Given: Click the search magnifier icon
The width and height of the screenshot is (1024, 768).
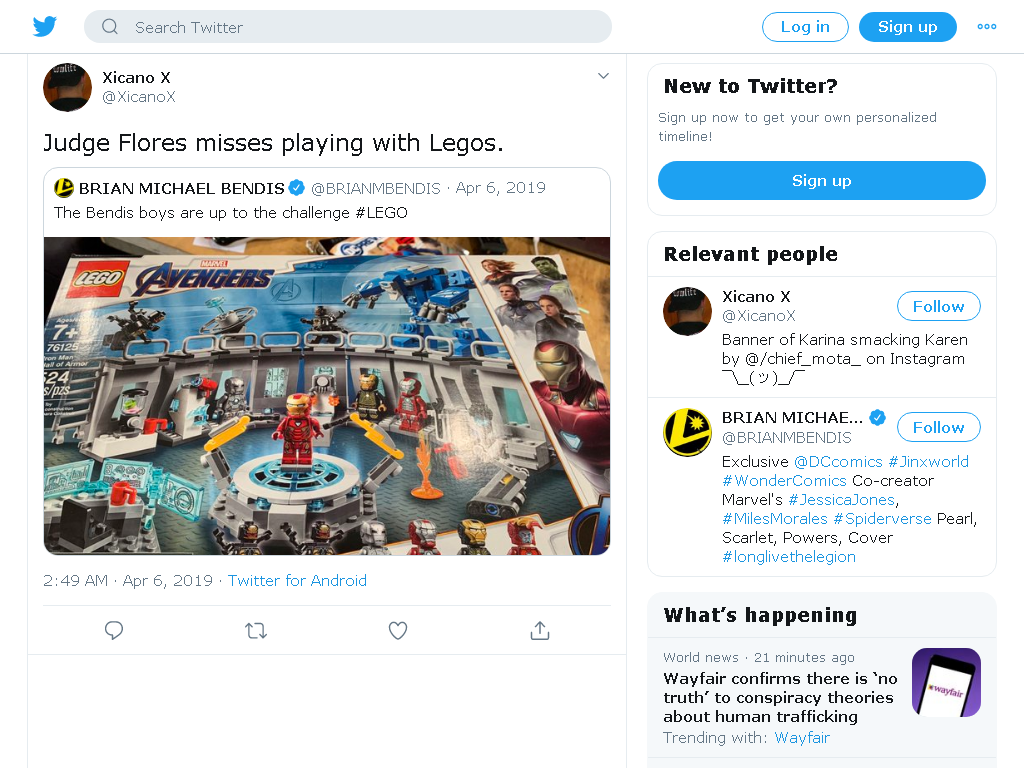Looking at the screenshot, I should pyautogui.click(x=110, y=27).
